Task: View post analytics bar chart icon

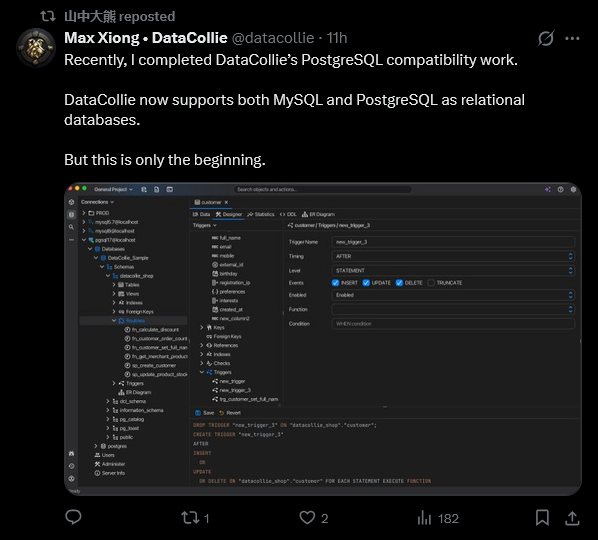Action: pos(424,518)
